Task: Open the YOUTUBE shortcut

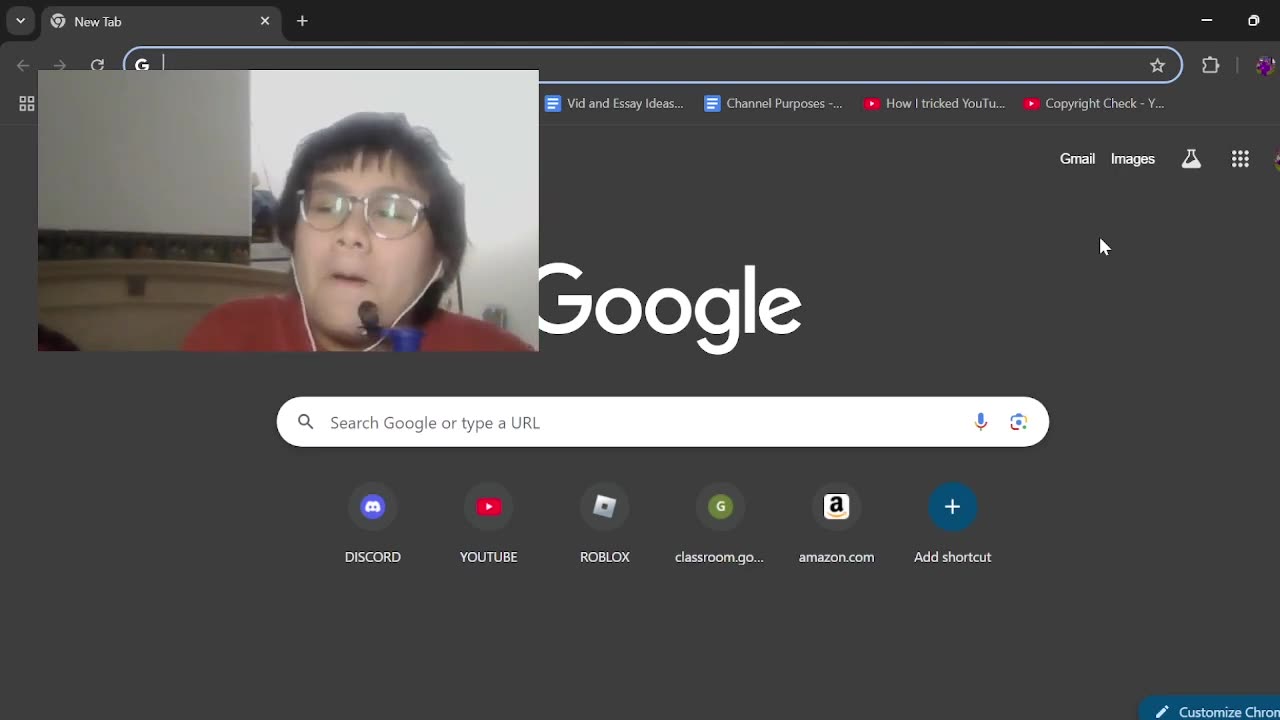Action: 489,525
